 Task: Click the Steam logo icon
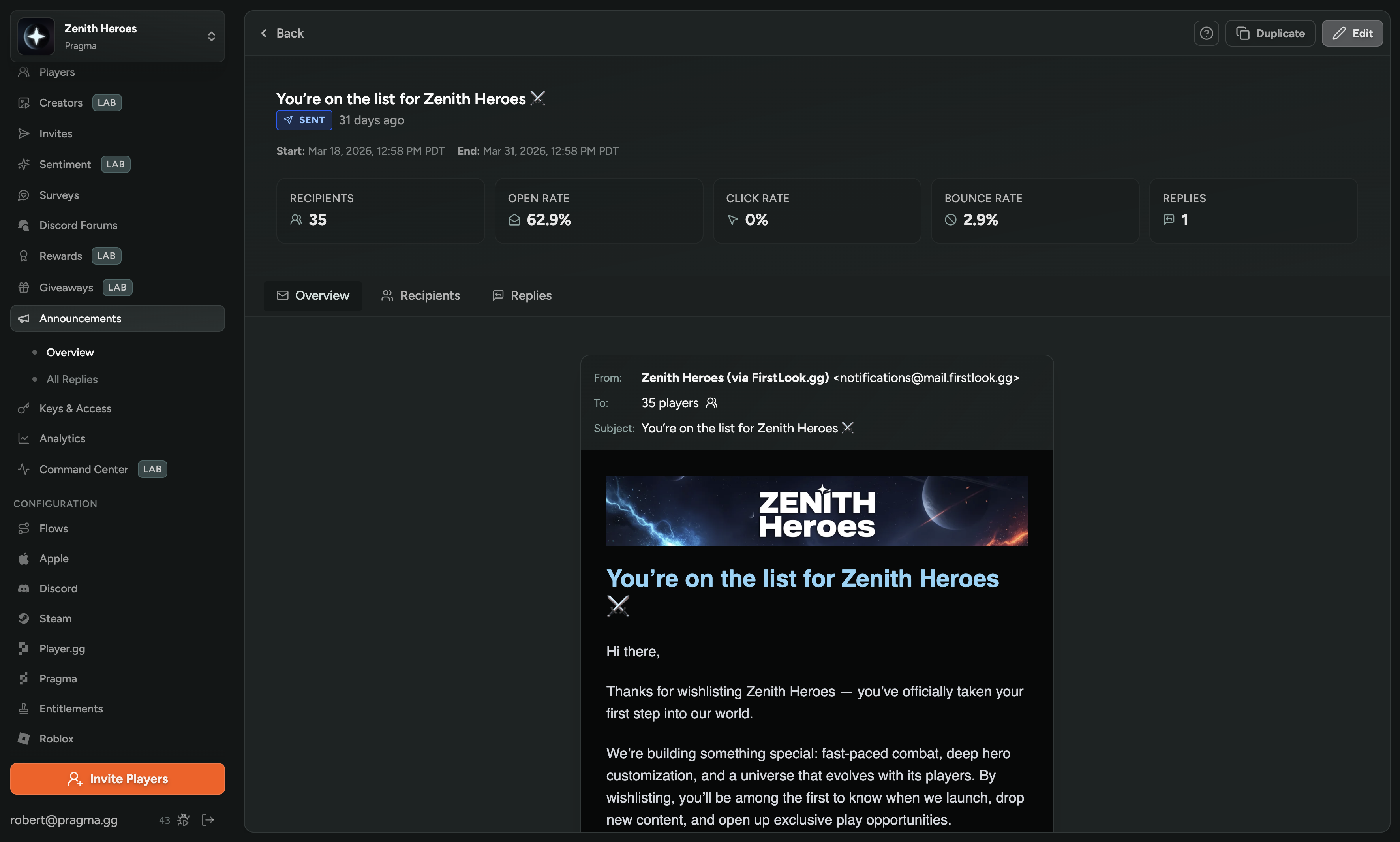[24, 618]
